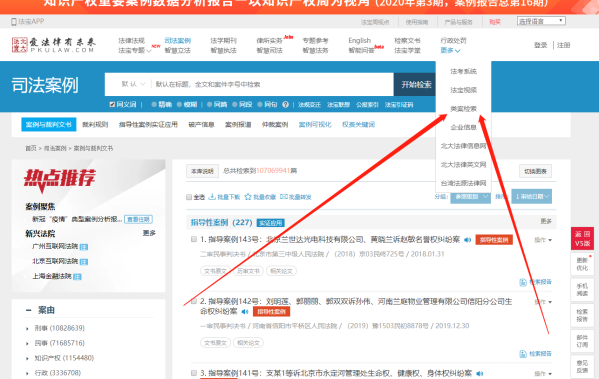Check the 全选 select-all checkbox

click(189, 197)
